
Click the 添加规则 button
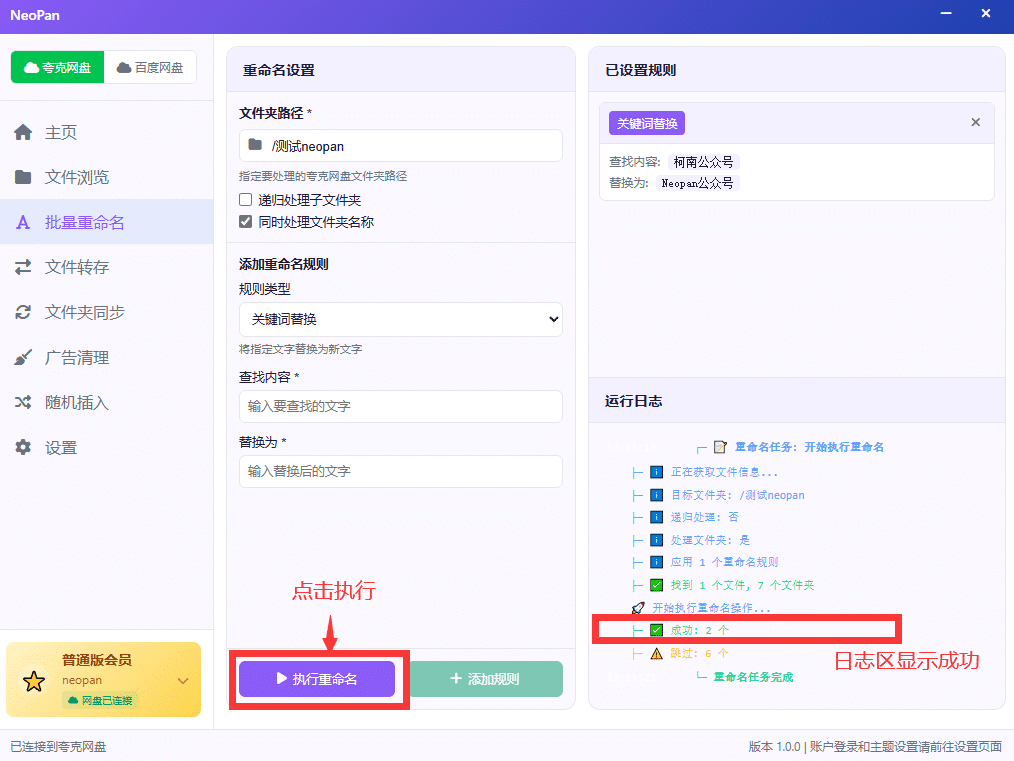(486, 679)
